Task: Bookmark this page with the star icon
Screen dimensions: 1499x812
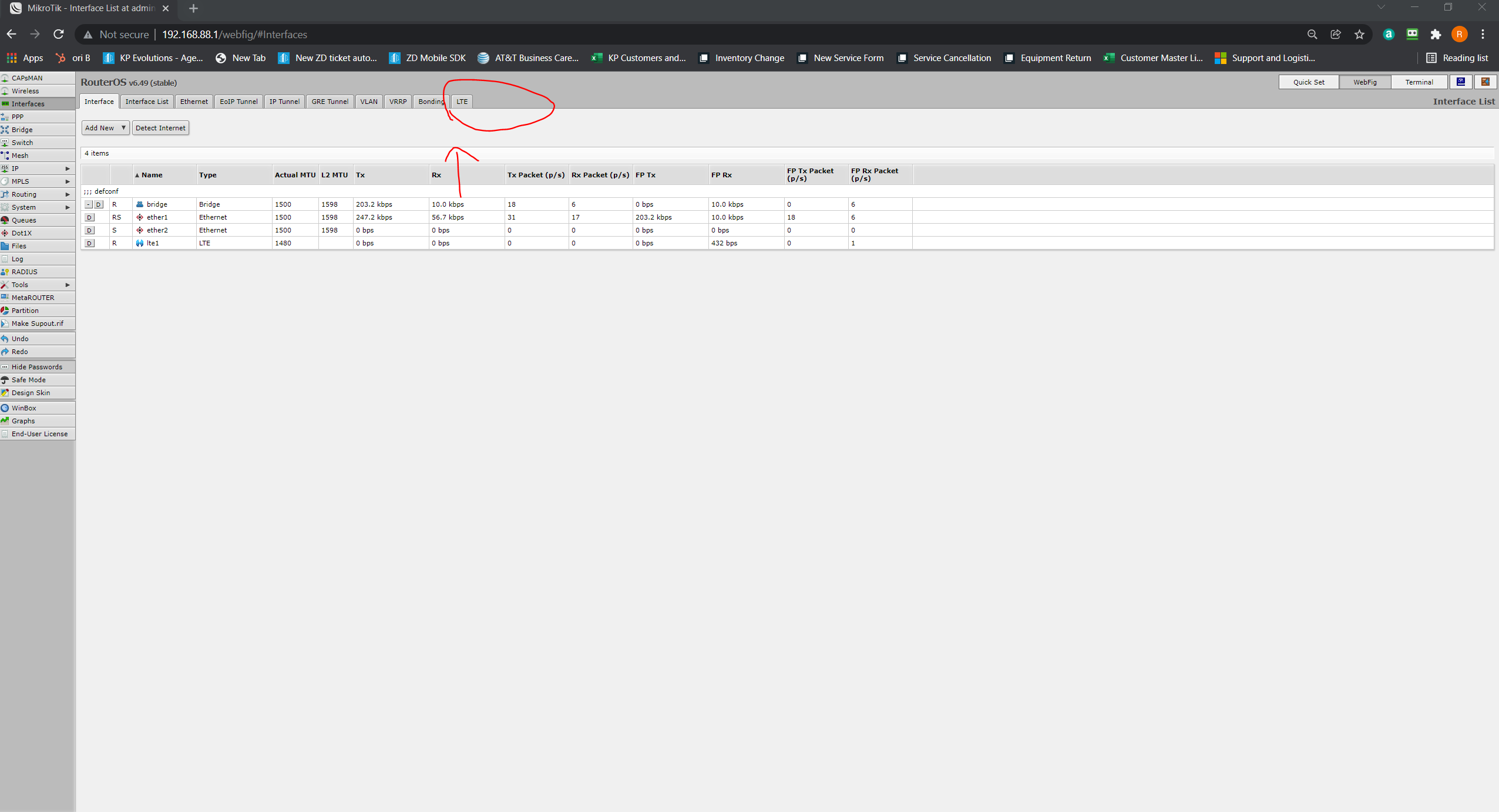Action: [x=1359, y=35]
